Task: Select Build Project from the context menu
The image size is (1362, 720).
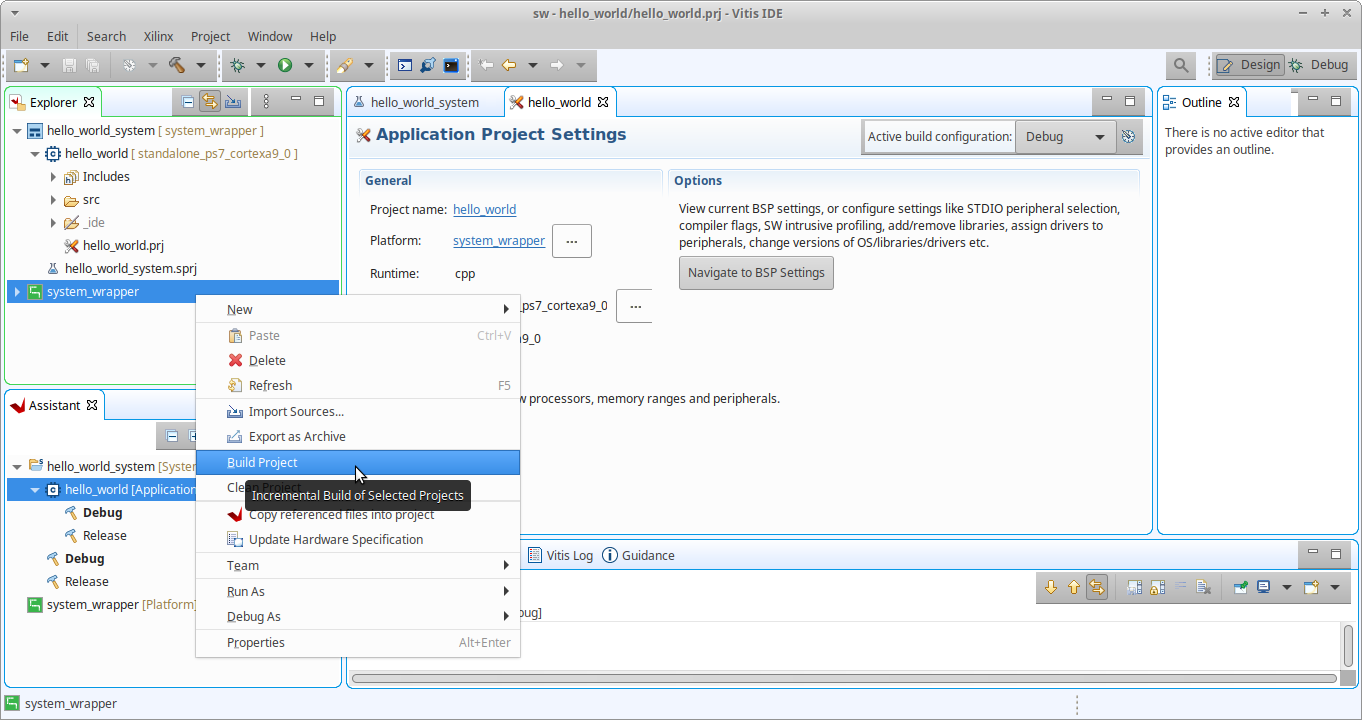Action: [x=262, y=463]
